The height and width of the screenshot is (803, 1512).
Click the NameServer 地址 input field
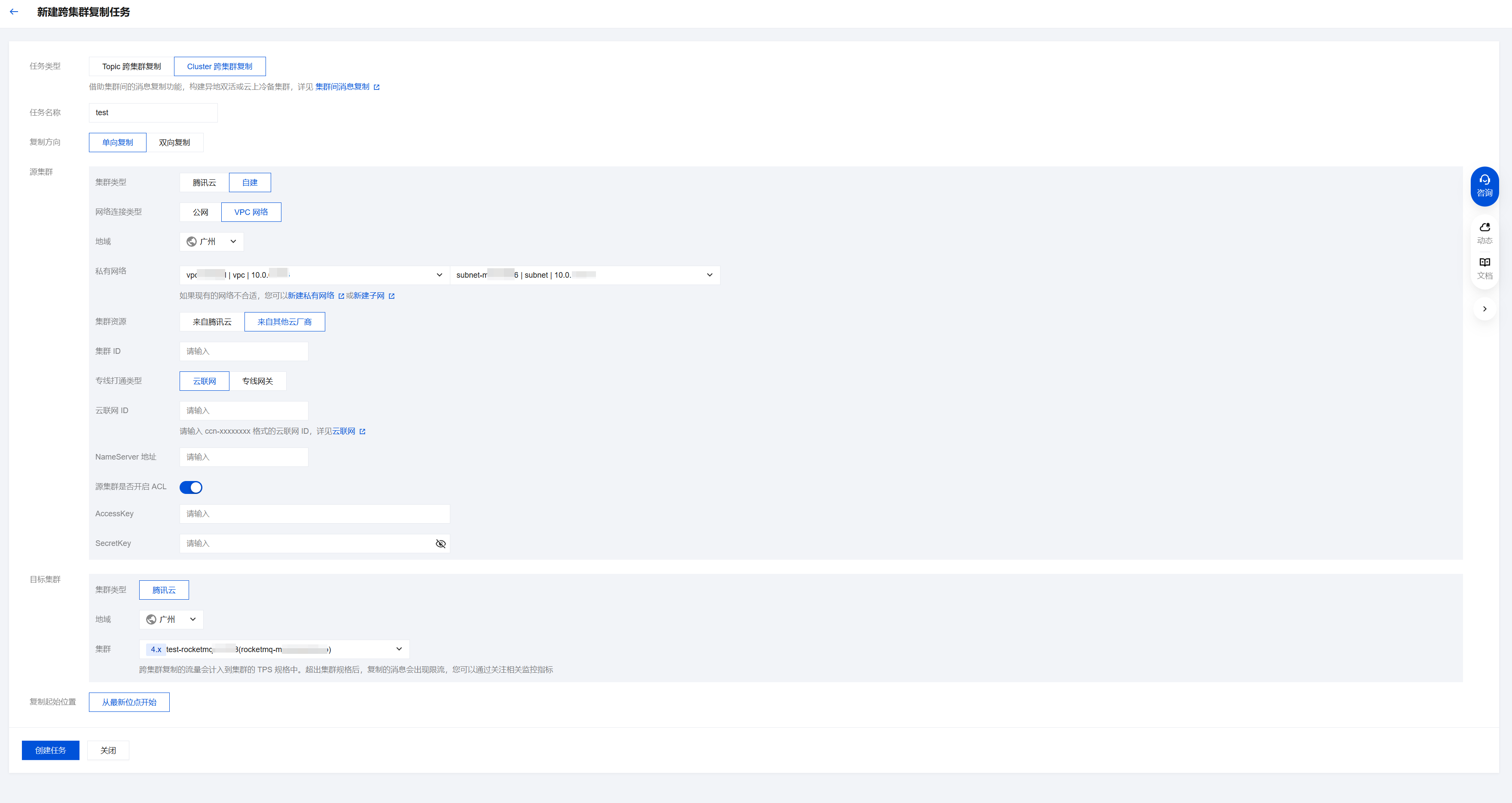coord(244,458)
